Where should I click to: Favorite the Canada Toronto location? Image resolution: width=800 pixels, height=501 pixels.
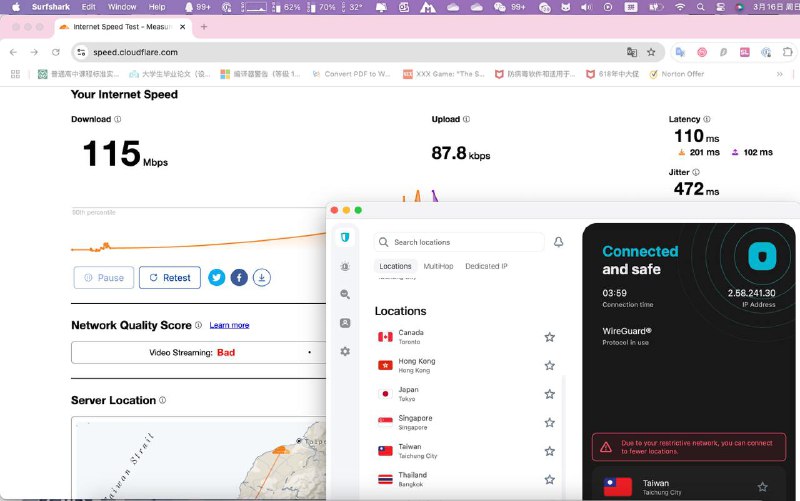pyautogui.click(x=549, y=337)
